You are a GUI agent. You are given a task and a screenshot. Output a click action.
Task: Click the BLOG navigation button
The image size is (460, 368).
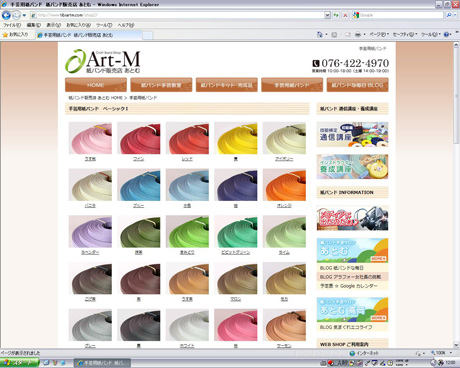(357, 85)
